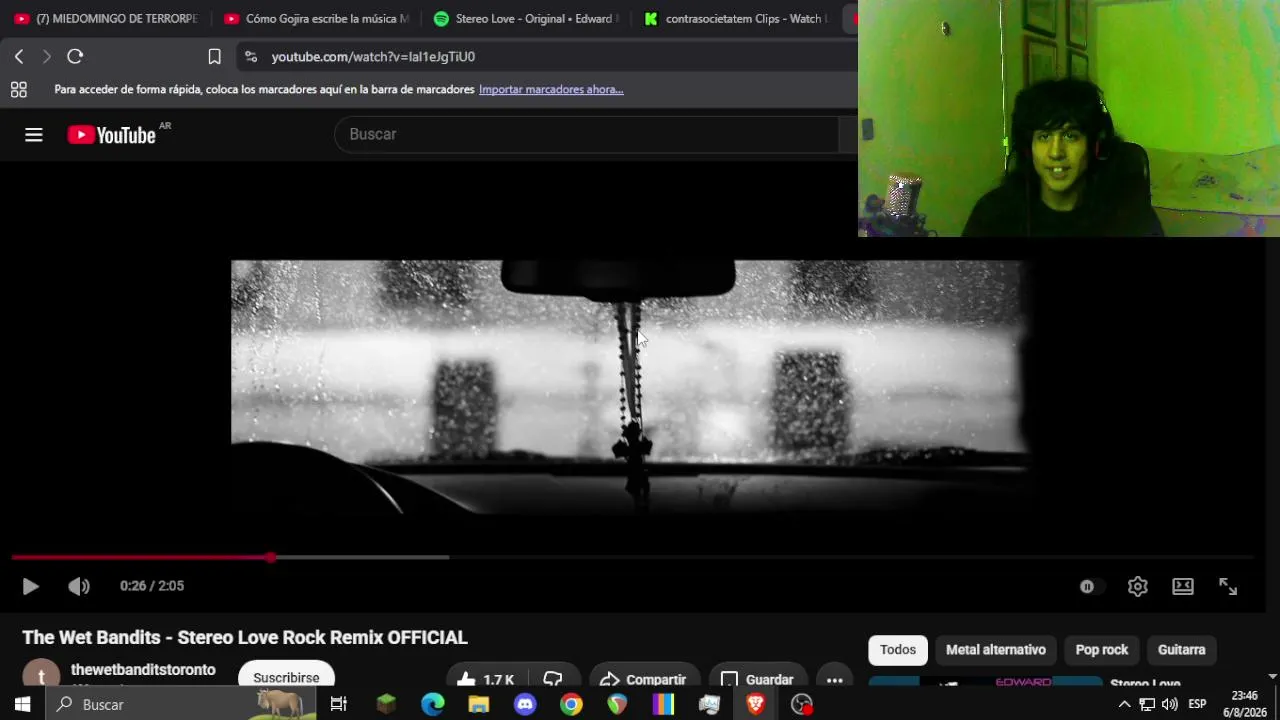Switch to MIEDOMINGO DE TERROR tab
Screen dimensions: 1280x720
point(106,19)
